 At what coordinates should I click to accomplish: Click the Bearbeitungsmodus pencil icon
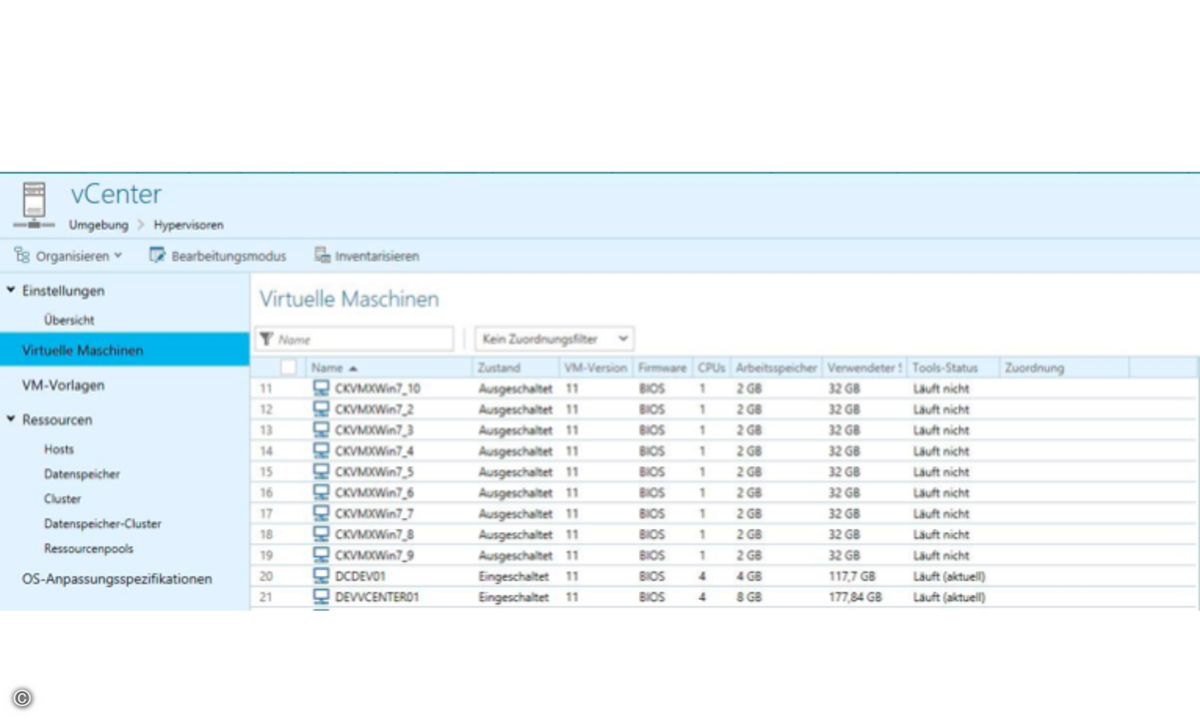[157, 256]
